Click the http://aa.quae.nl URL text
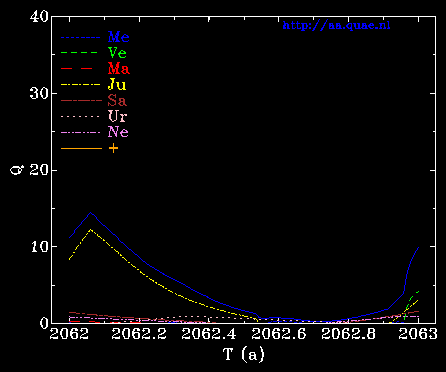Viewport: 446px width, 372px height. pos(336,25)
